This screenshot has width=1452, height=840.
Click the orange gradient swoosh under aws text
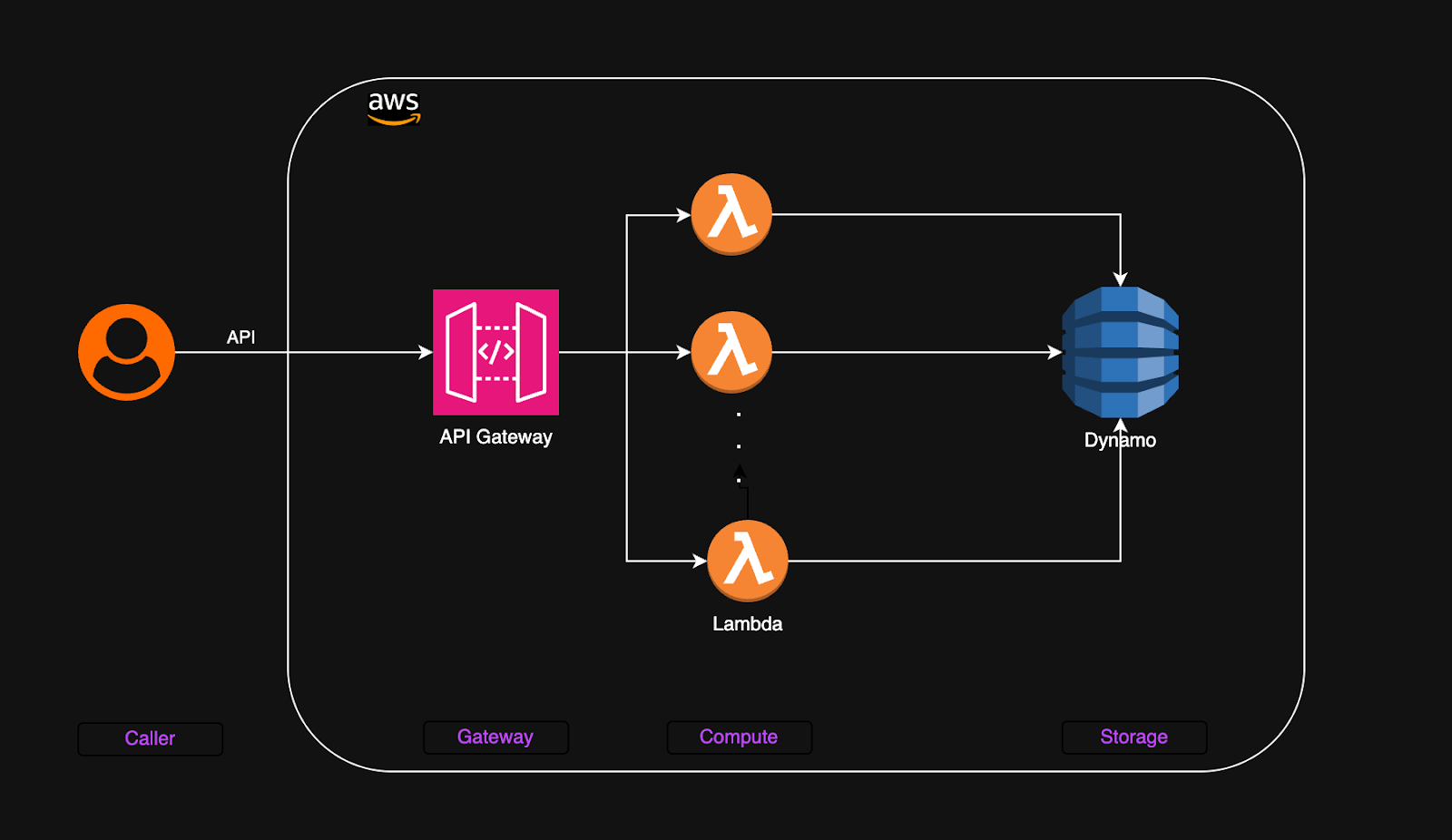(396, 119)
